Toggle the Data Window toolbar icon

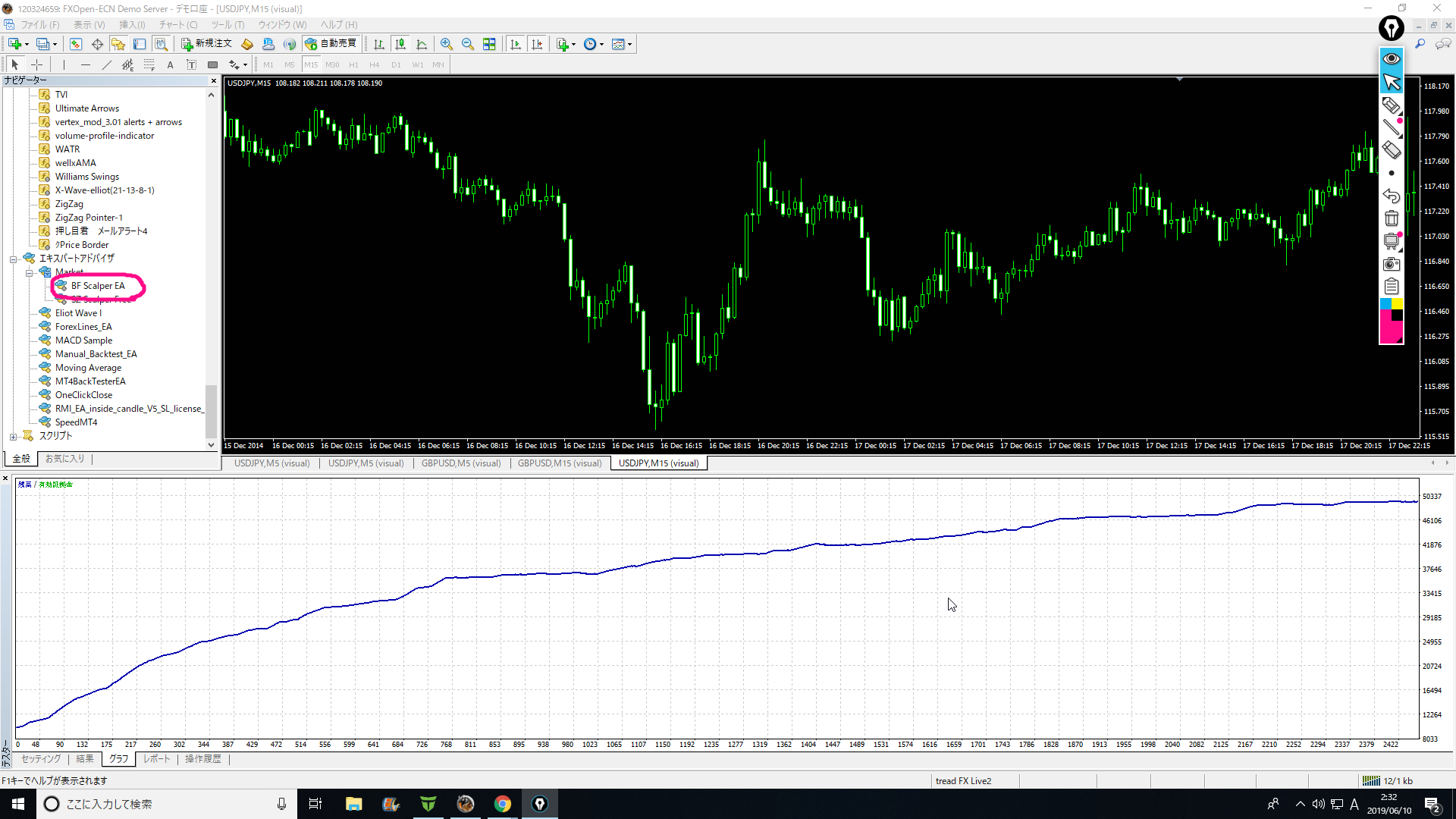click(x=97, y=44)
